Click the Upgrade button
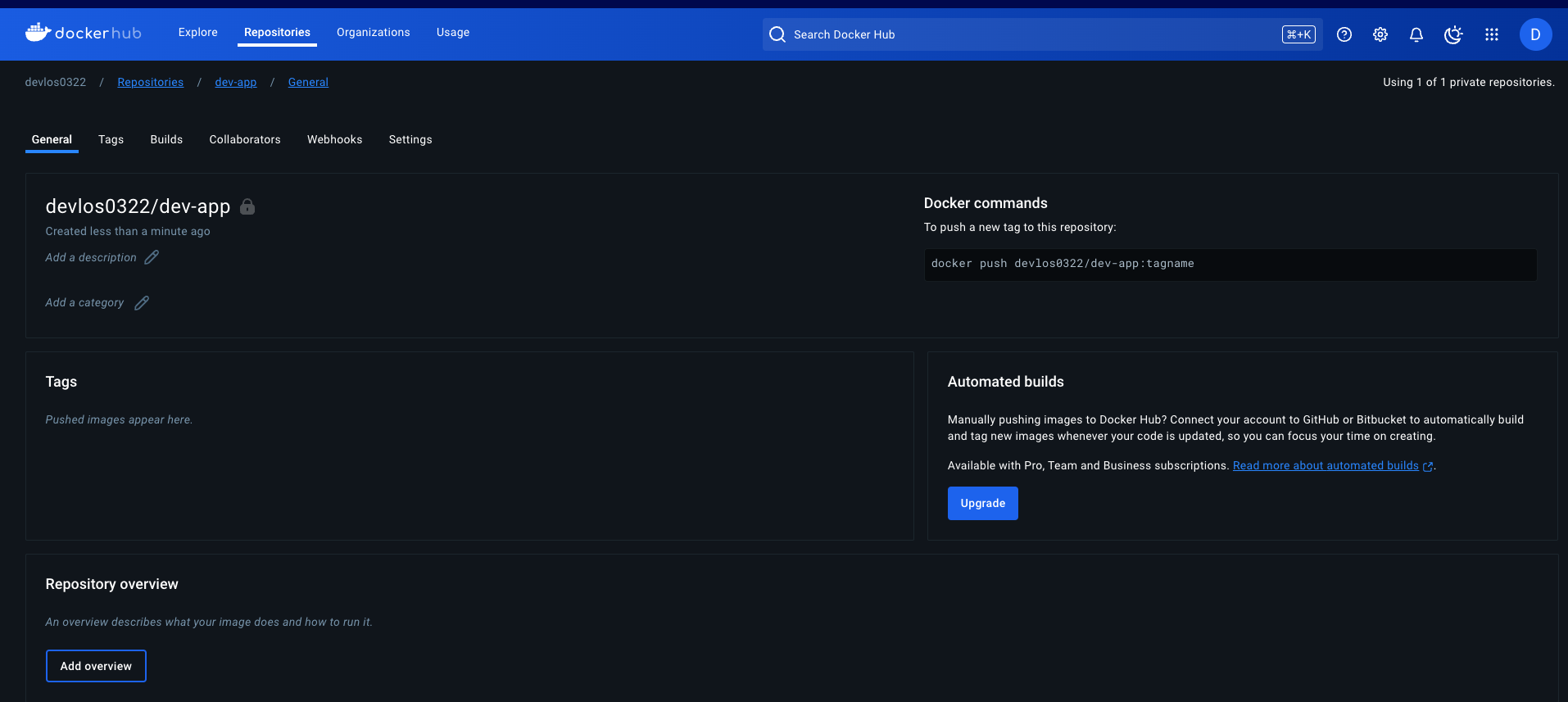This screenshot has width=1568, height=702. [983, 503]
